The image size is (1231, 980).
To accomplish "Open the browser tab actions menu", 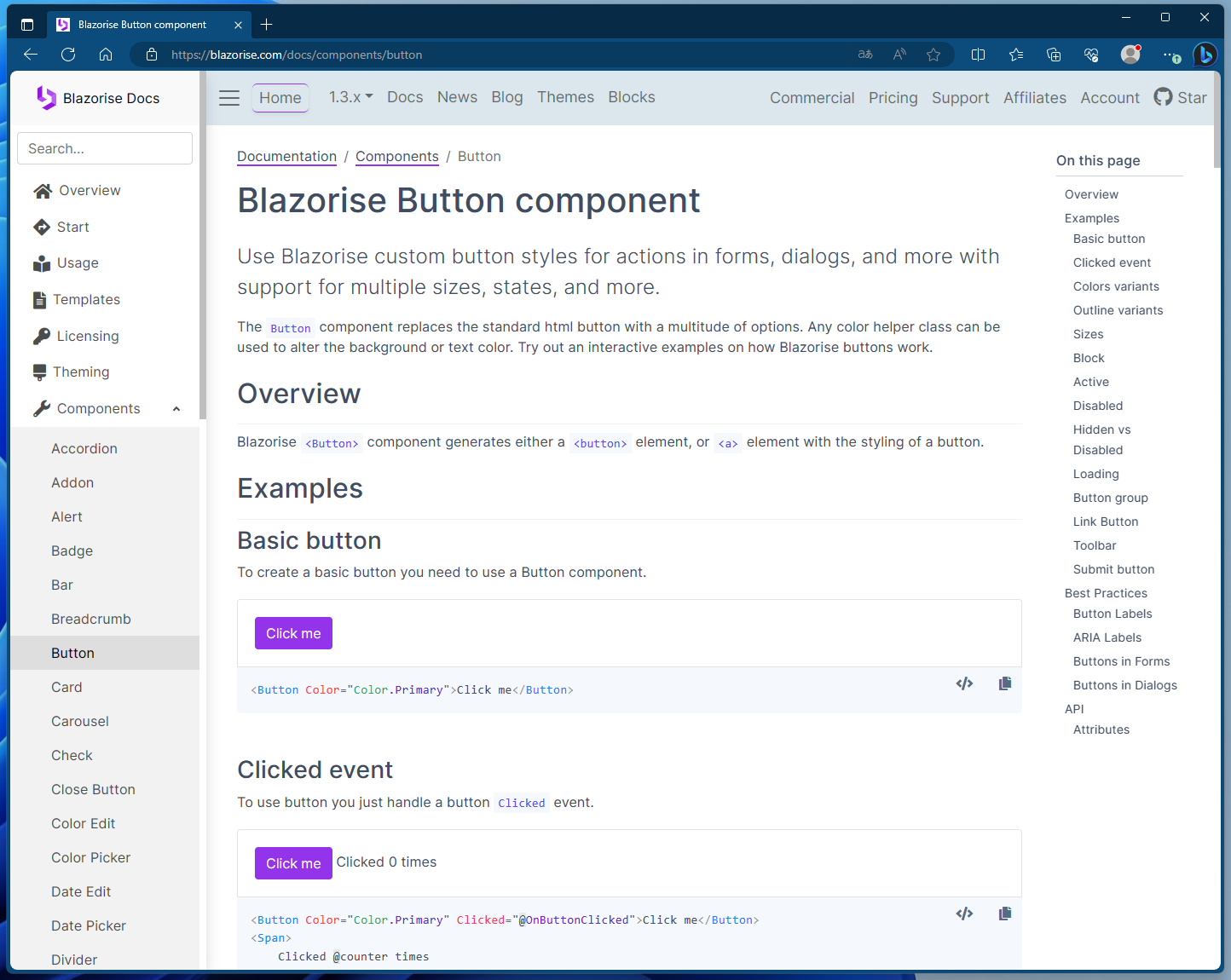I will click(27, 24).
